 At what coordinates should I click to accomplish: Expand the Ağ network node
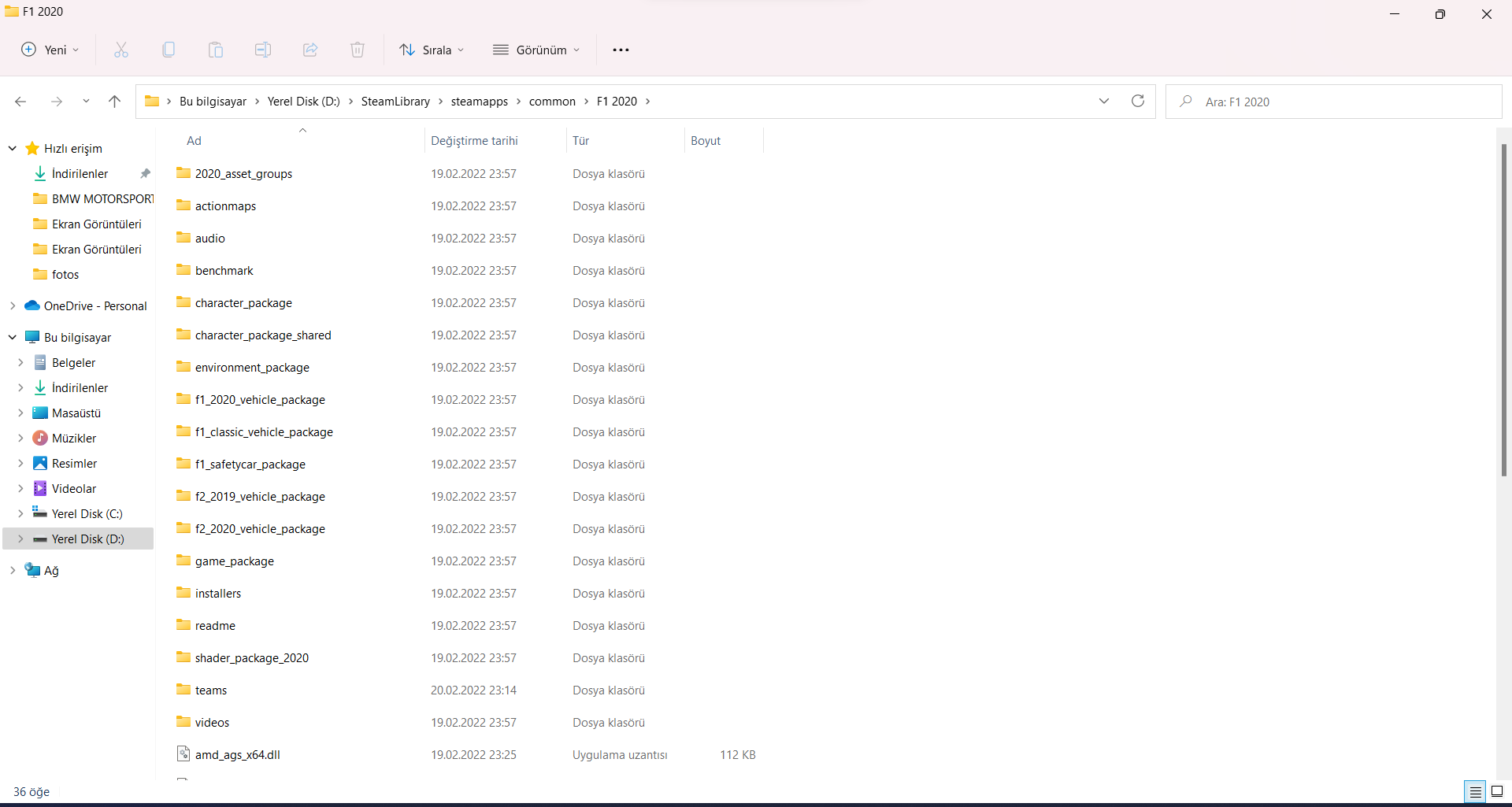click(x=13, y=570)
